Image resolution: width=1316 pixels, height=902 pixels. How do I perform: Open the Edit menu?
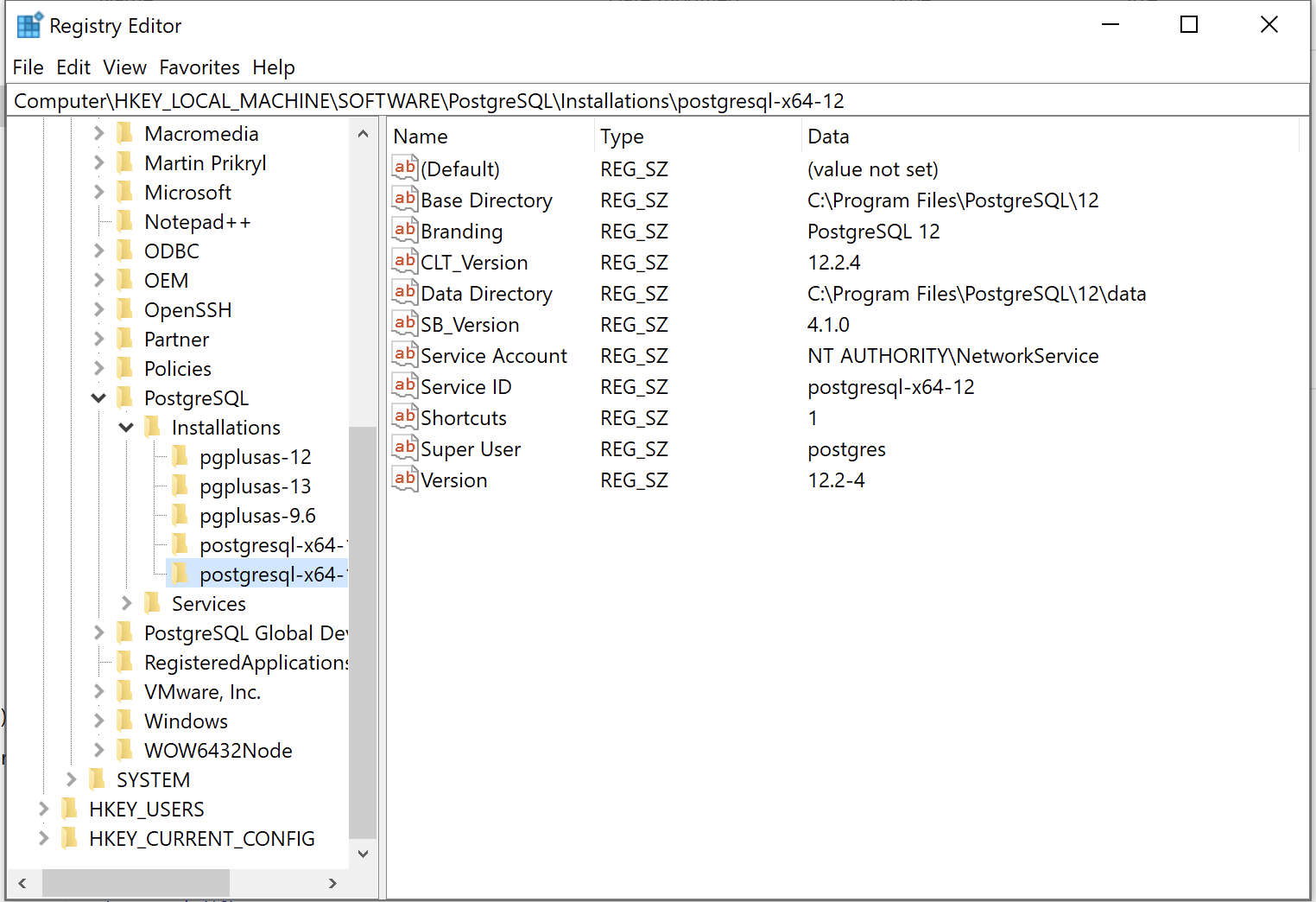[x=73, y=67]
